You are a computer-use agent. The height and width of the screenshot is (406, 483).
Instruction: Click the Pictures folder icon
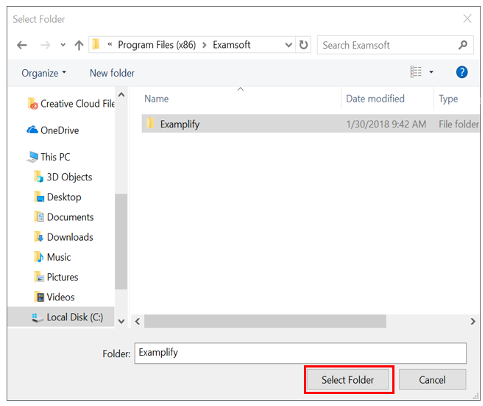[x=39, y=277]
